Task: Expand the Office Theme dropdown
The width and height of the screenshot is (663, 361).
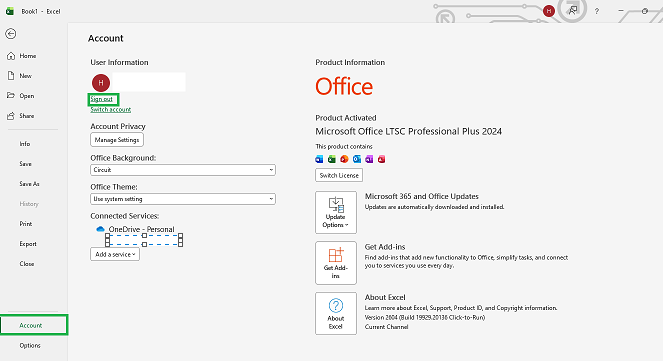Action: pos(183,199)
